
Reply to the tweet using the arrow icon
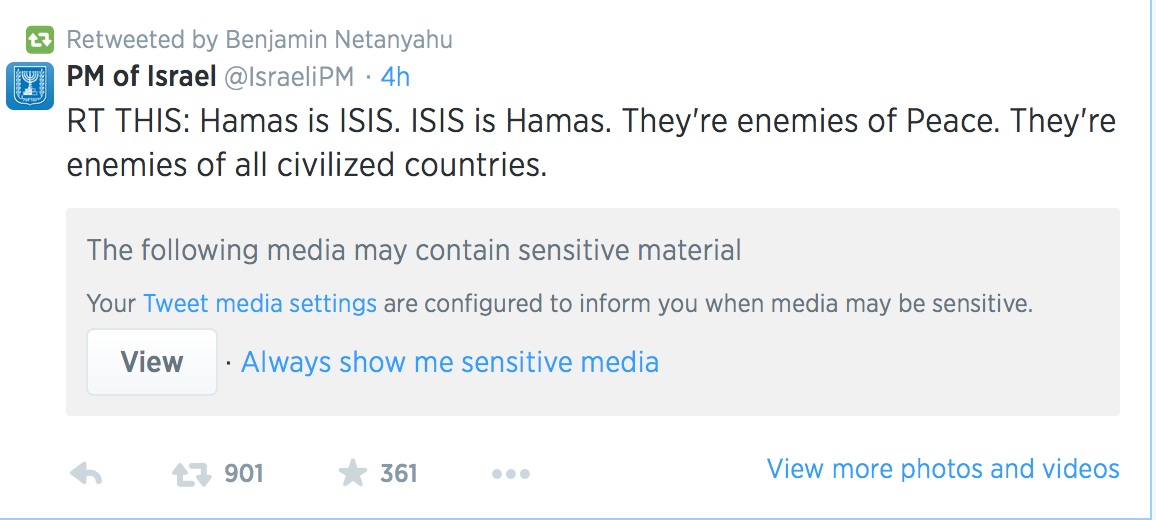point(86,473)
